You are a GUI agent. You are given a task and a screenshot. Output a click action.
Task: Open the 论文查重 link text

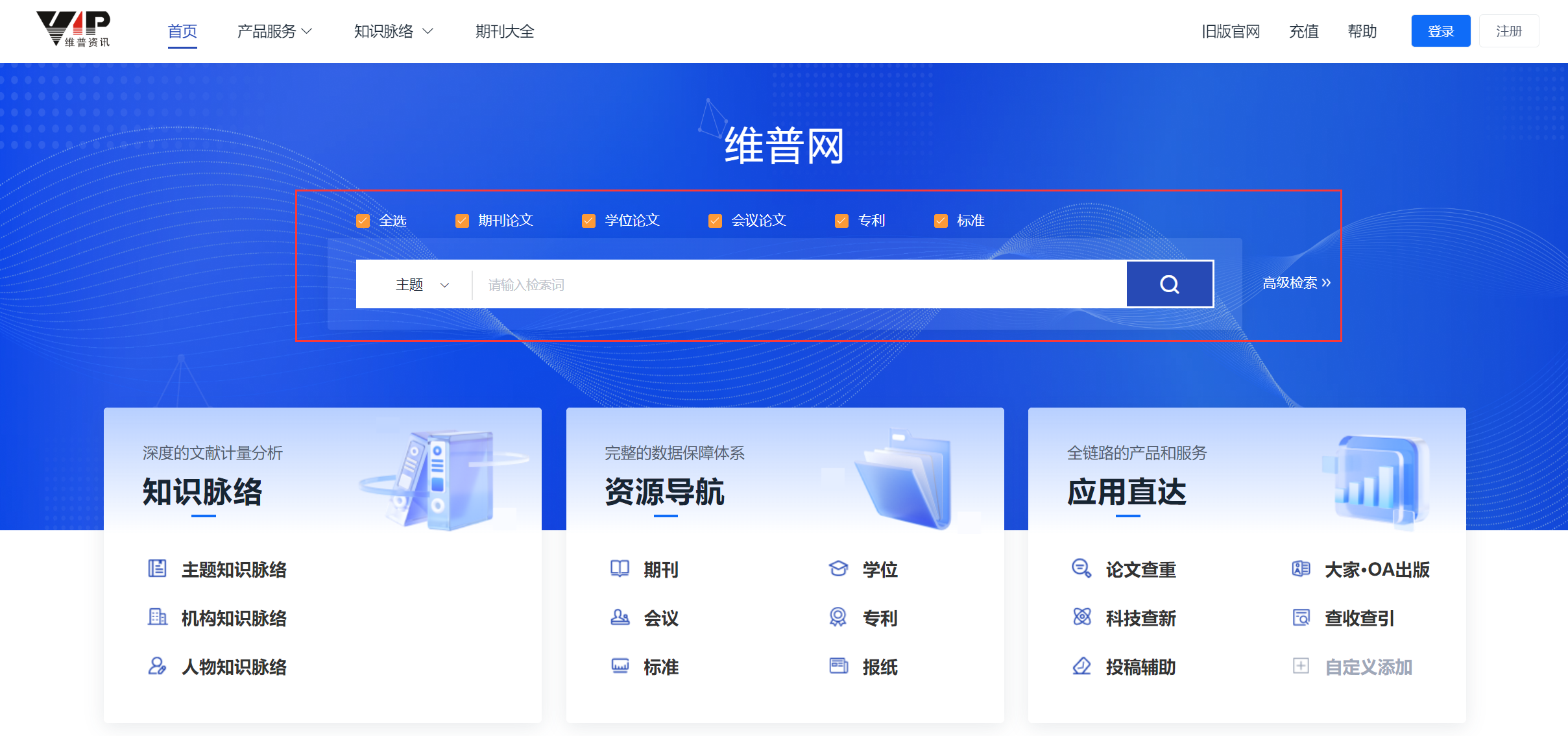[1141, 569]
